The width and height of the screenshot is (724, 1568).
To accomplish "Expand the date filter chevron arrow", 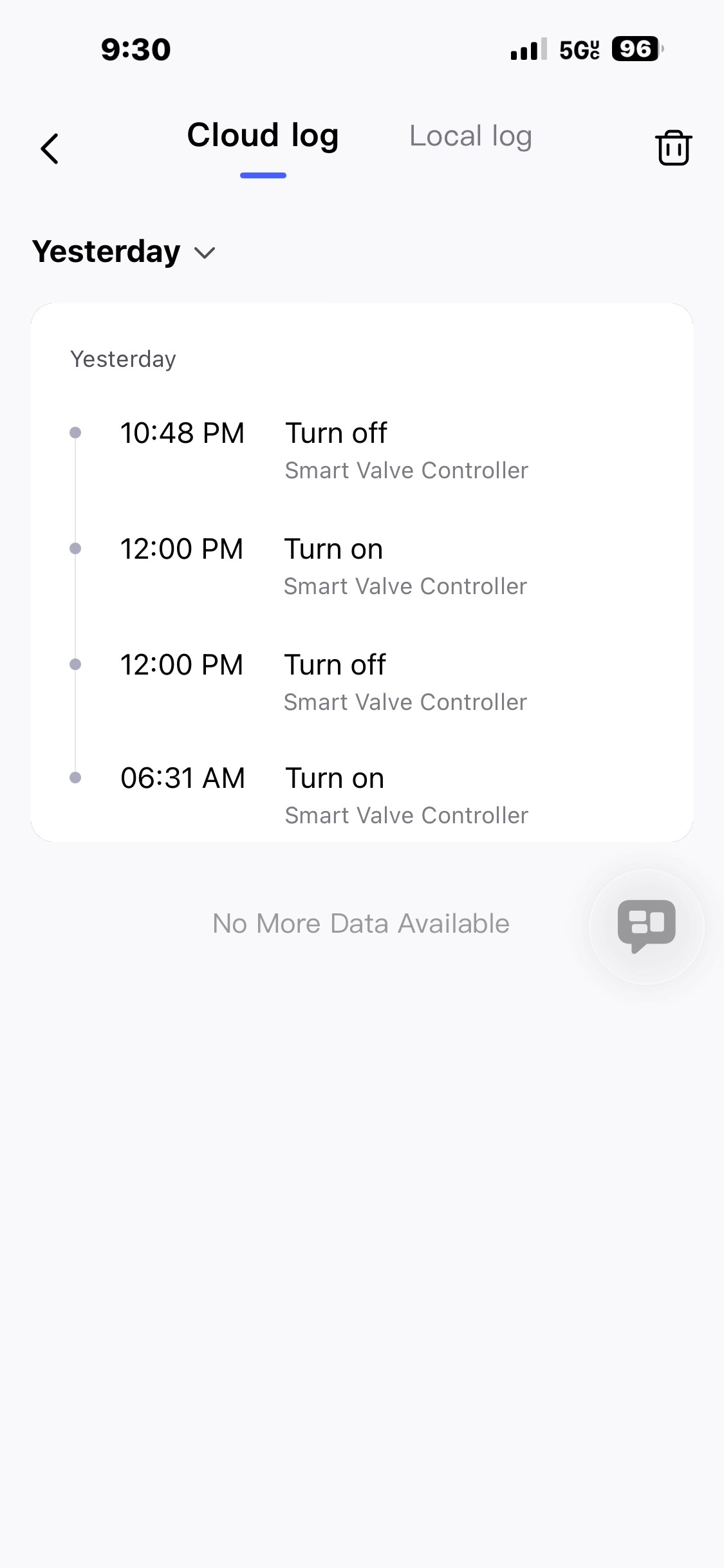I will 205,253.
